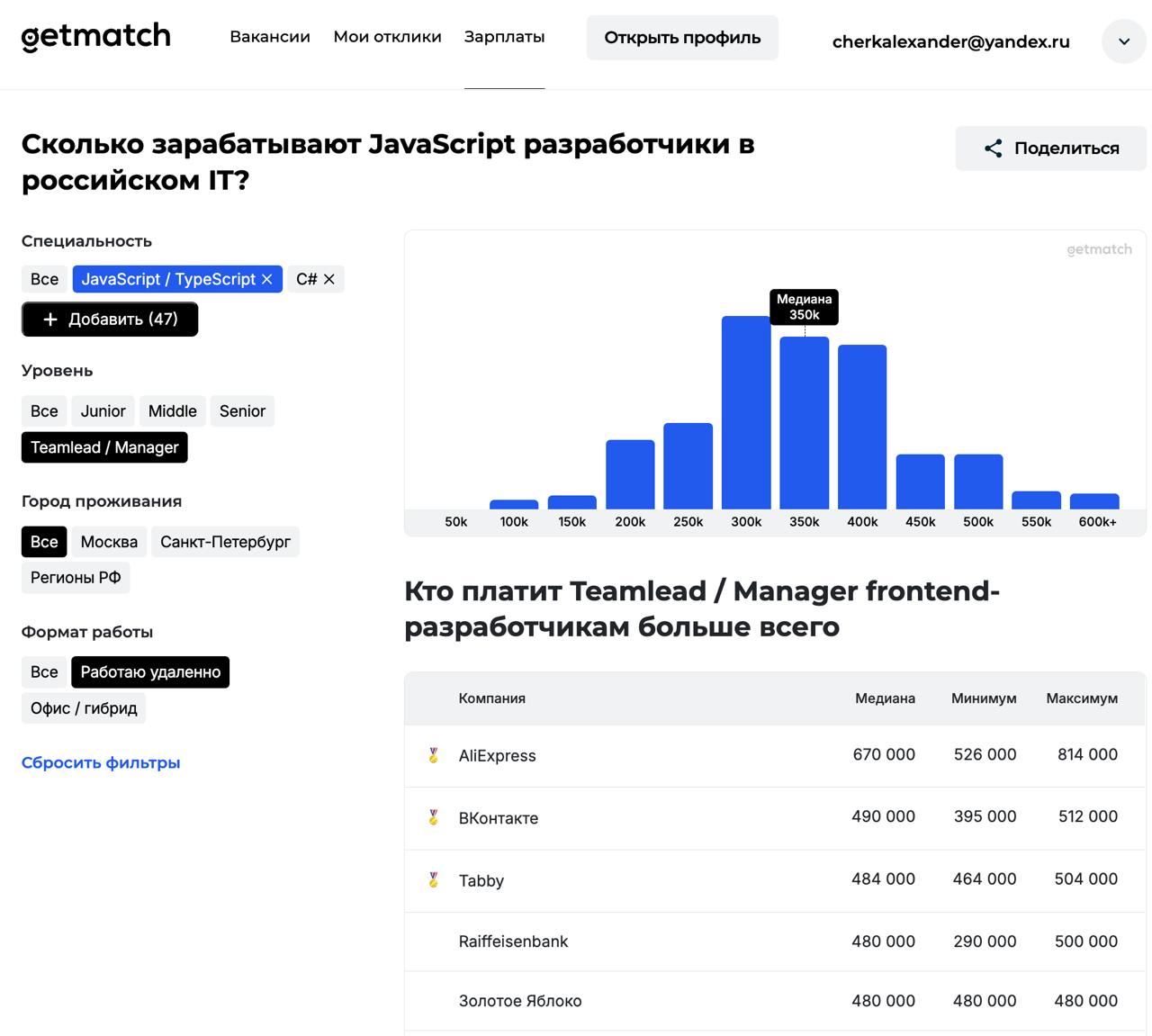This screenshot has height=1036, width=1152.
Task: Click the 300k histogram bar
Action: [745, 412]
